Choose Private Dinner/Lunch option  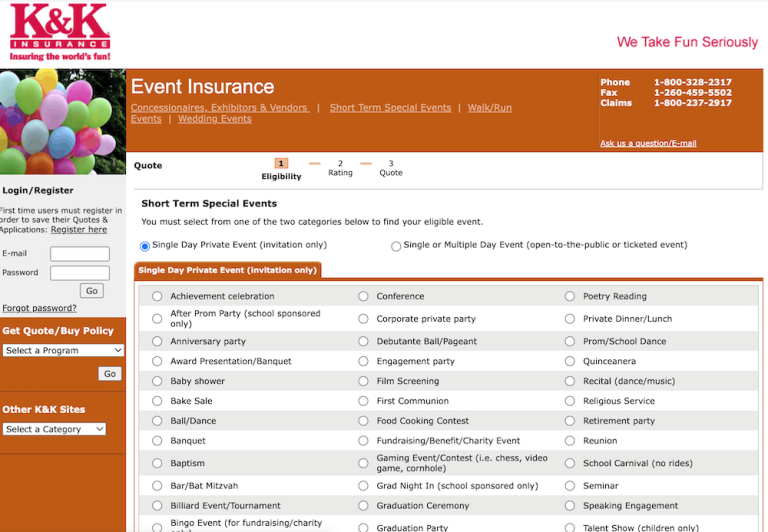coord(570,319)
